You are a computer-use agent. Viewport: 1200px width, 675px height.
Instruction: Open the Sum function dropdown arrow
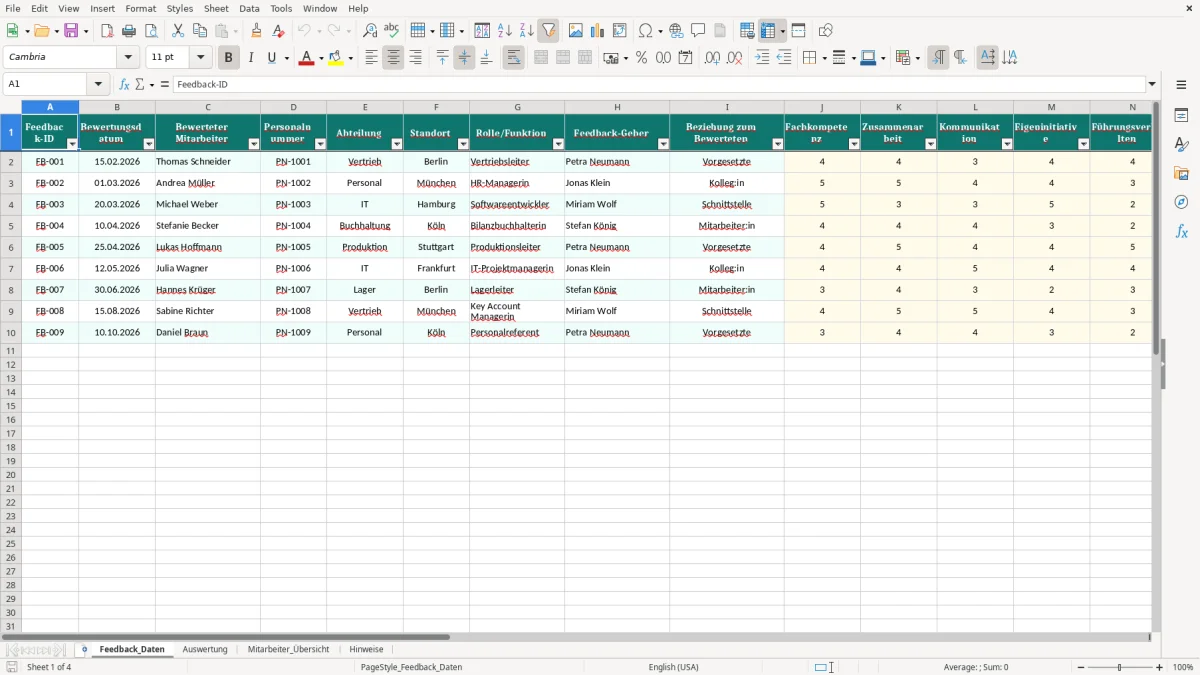click(x=153, y=85)
